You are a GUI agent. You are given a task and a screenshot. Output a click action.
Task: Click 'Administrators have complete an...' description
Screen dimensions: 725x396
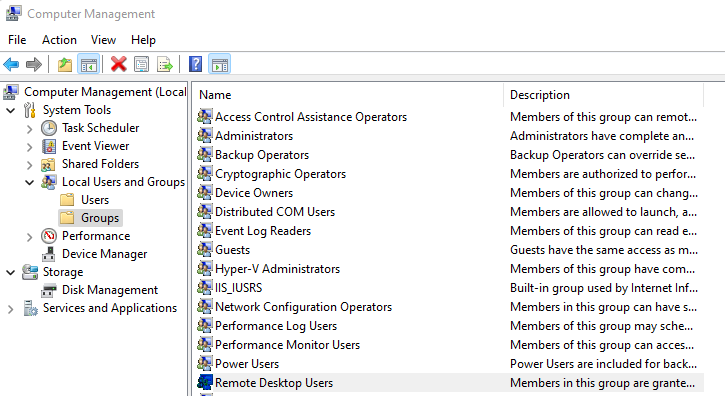(x=602, y=136)
